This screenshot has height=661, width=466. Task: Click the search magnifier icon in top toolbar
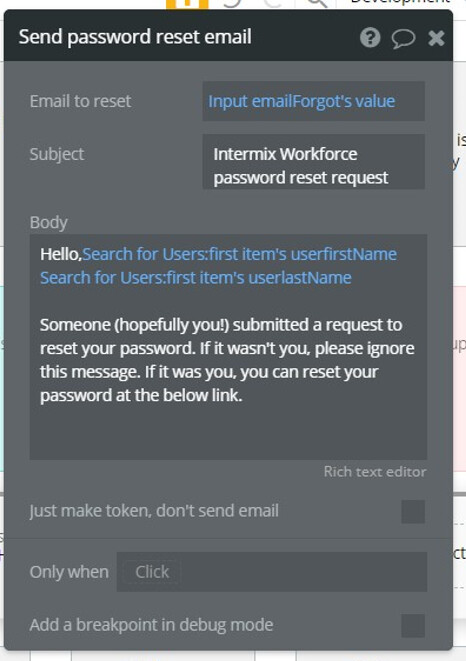tap(317, 3)
